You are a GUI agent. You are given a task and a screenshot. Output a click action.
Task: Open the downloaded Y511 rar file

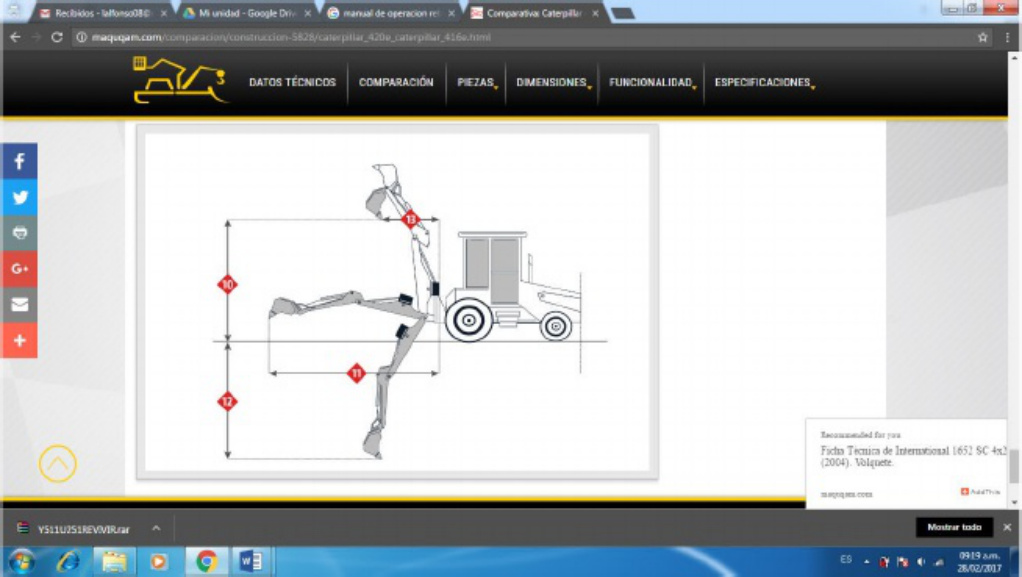pyautogui.click(x=83, y=529)
